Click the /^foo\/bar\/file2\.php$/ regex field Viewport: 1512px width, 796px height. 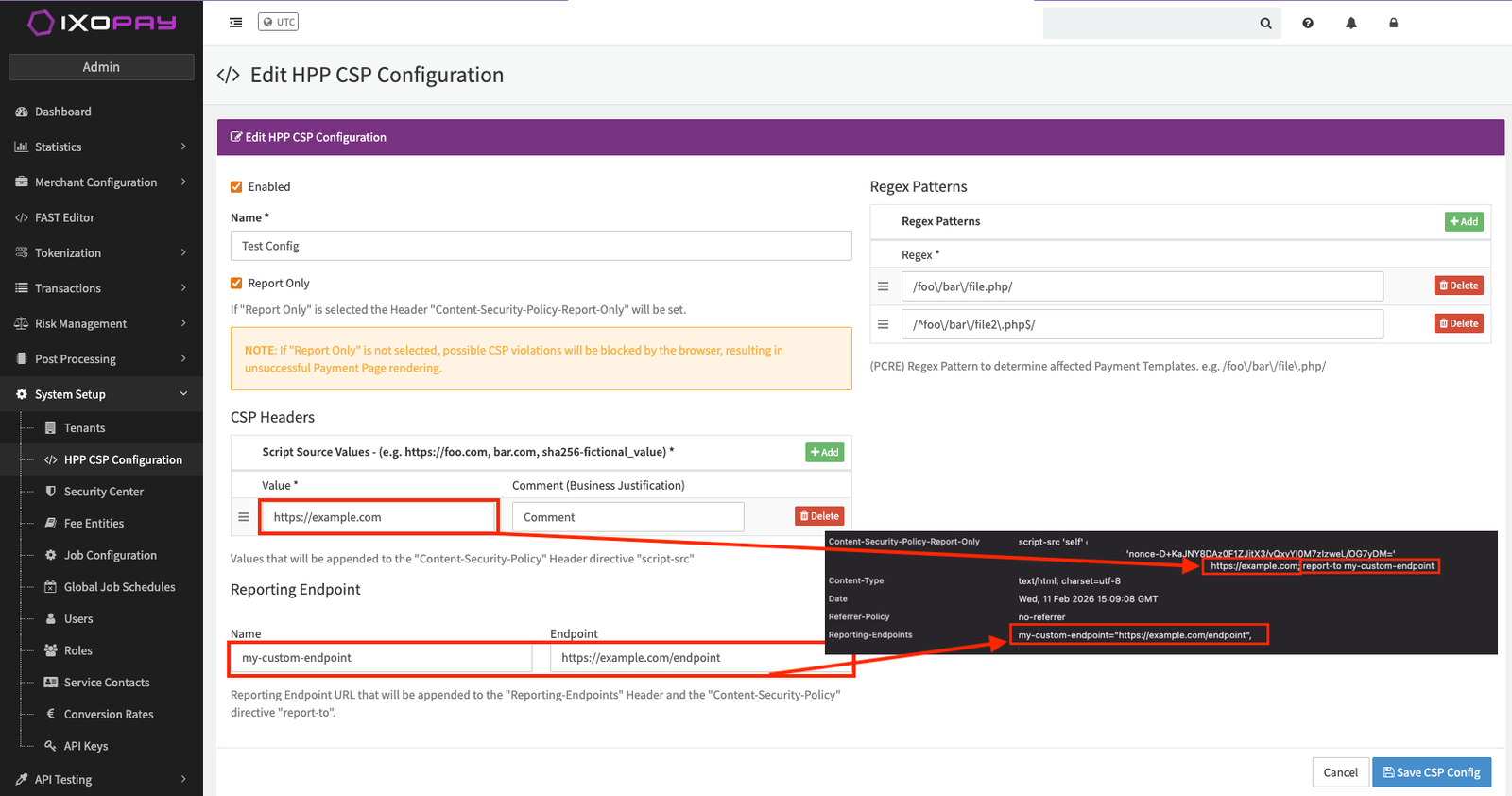[x=1143, y=324]
